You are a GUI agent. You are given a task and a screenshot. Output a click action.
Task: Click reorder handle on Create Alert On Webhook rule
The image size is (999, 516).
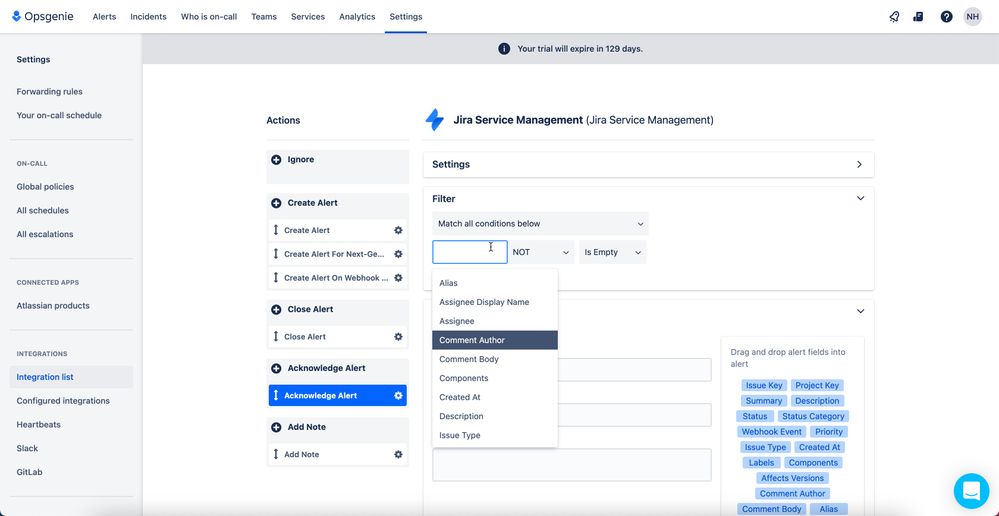point(276,278)
